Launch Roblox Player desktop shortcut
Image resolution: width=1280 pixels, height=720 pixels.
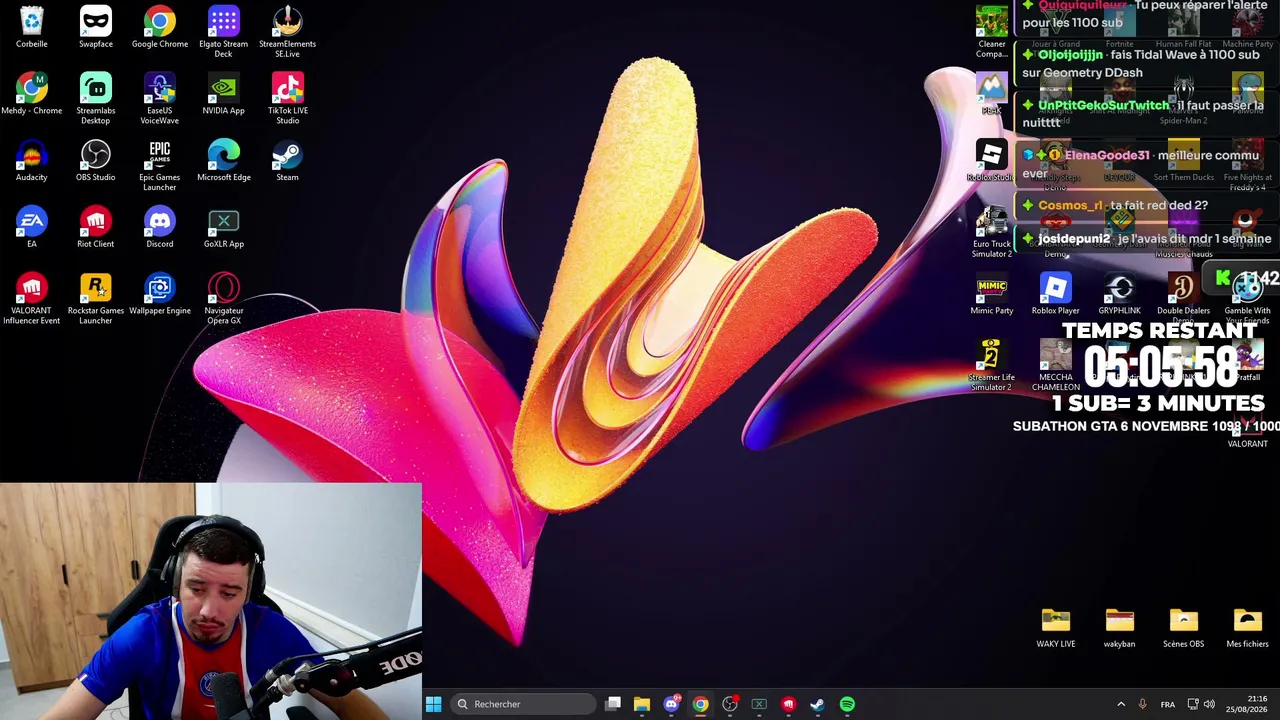point(1056,294)
